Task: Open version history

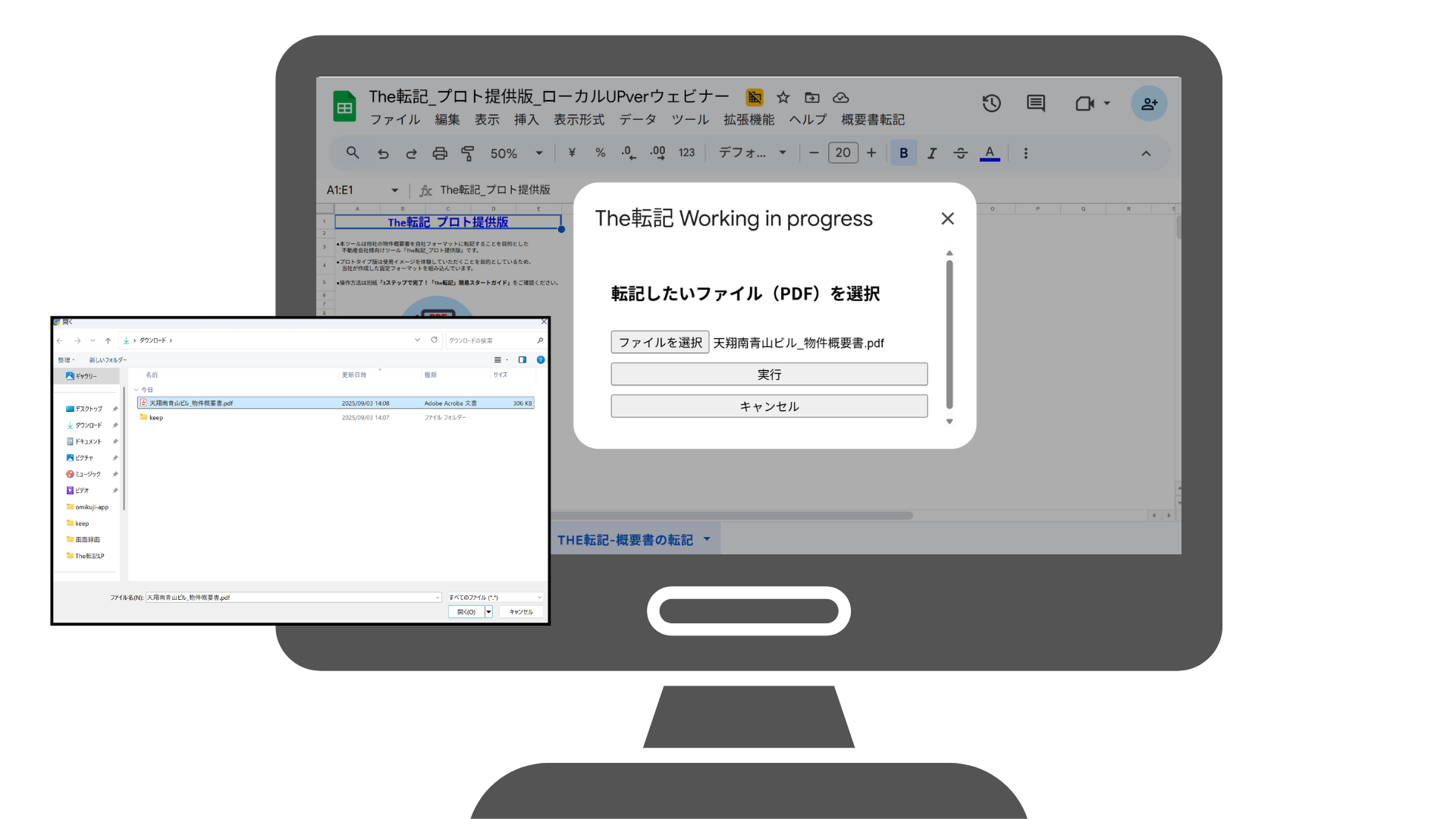Action: coord(991,103)
